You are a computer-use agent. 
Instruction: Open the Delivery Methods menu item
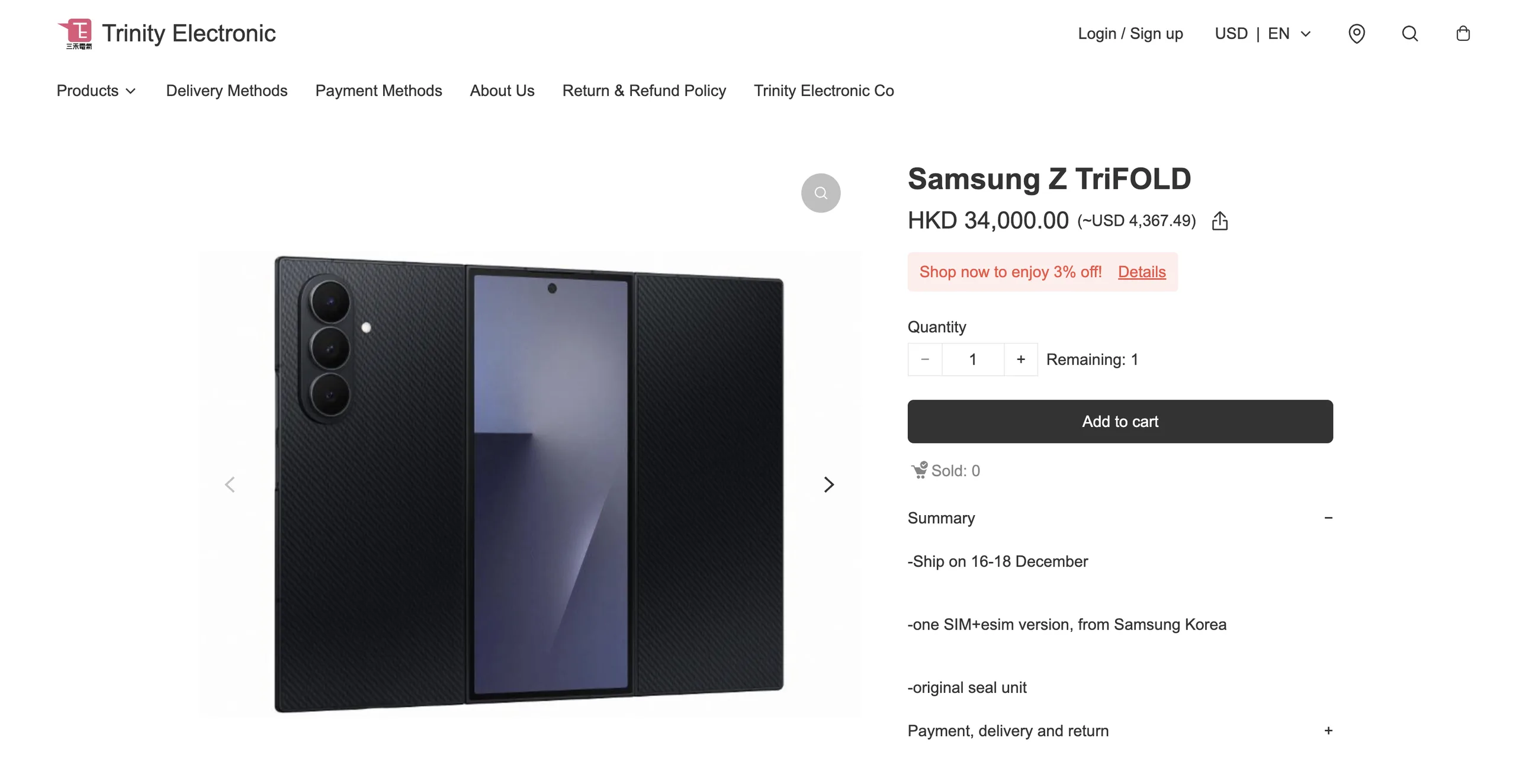226,91
